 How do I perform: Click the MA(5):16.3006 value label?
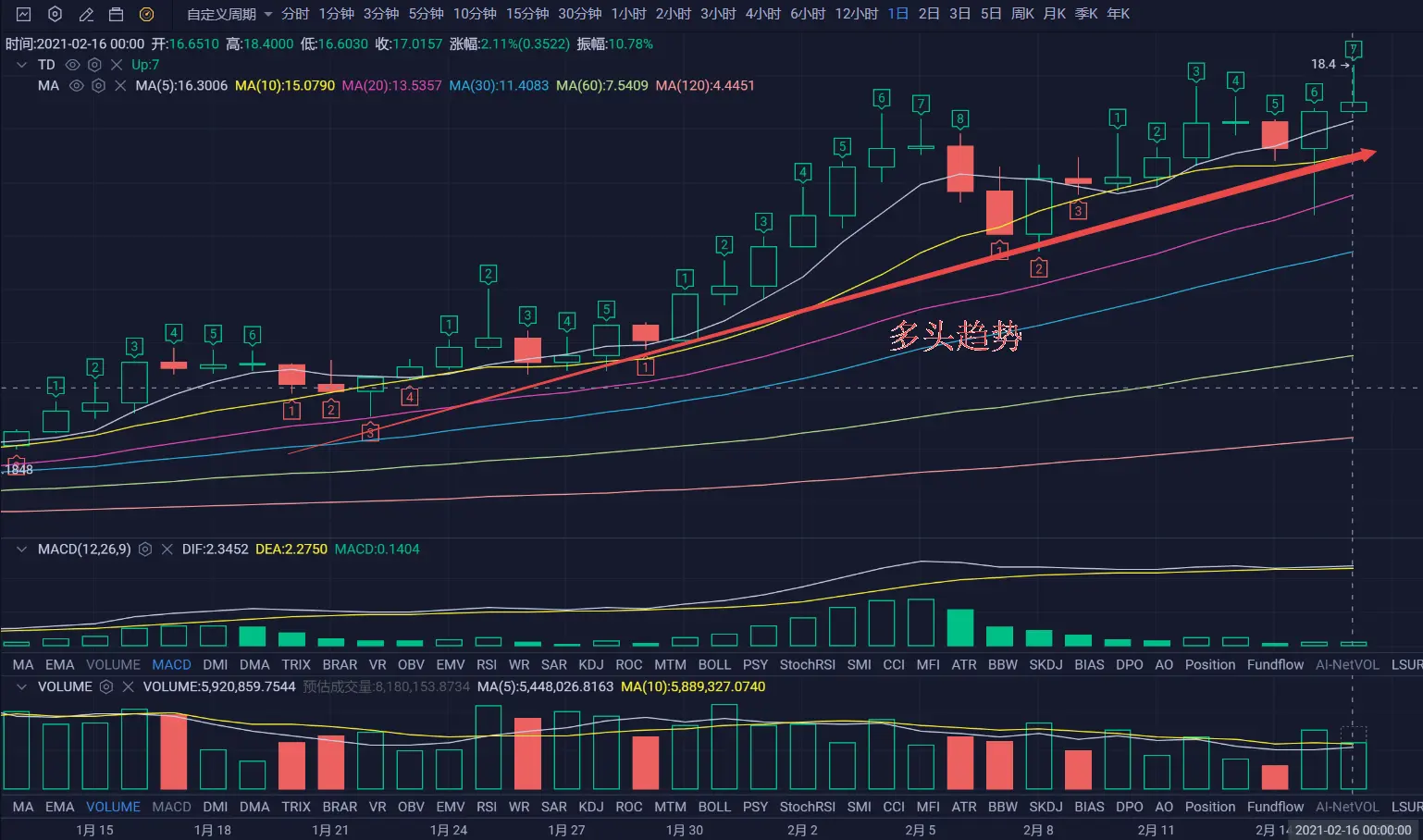(x=181, y=85)
